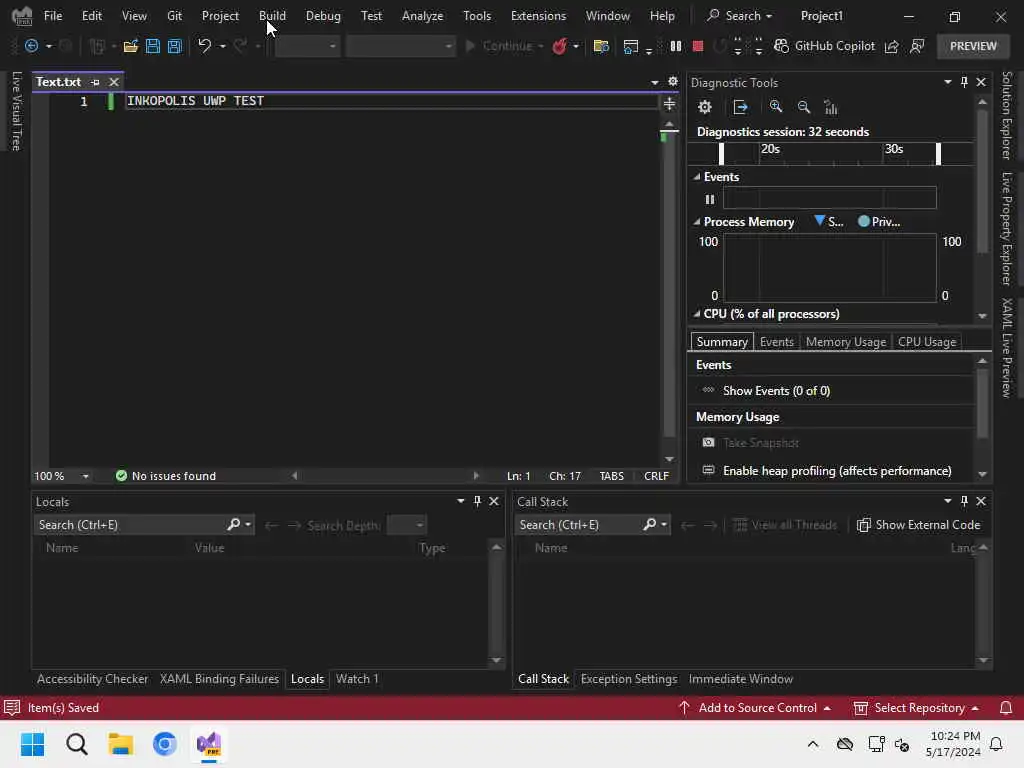This screenshot has width=1024, height=768.
Task: Pin the Diagnostic Tools panel
Action: [964, 82]
